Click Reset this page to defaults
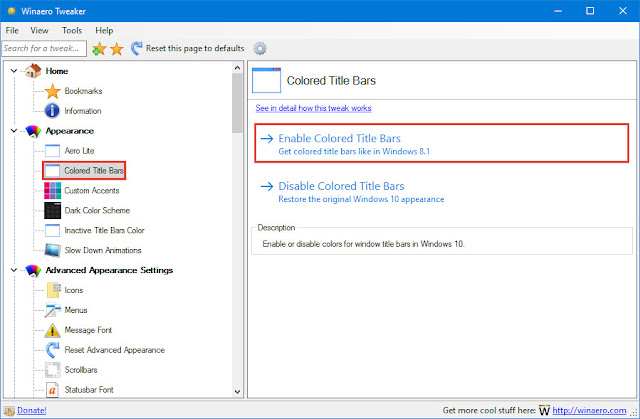Viewport: 640px width, 419px height. pos(195,48)
